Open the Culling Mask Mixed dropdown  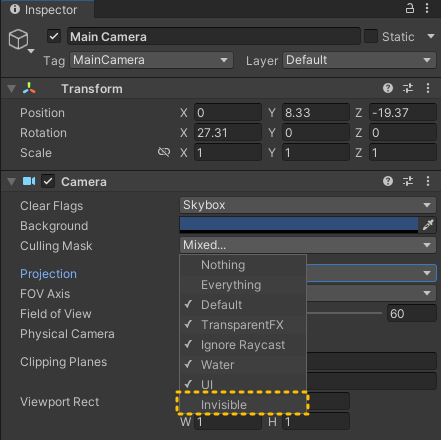point(308,245)
